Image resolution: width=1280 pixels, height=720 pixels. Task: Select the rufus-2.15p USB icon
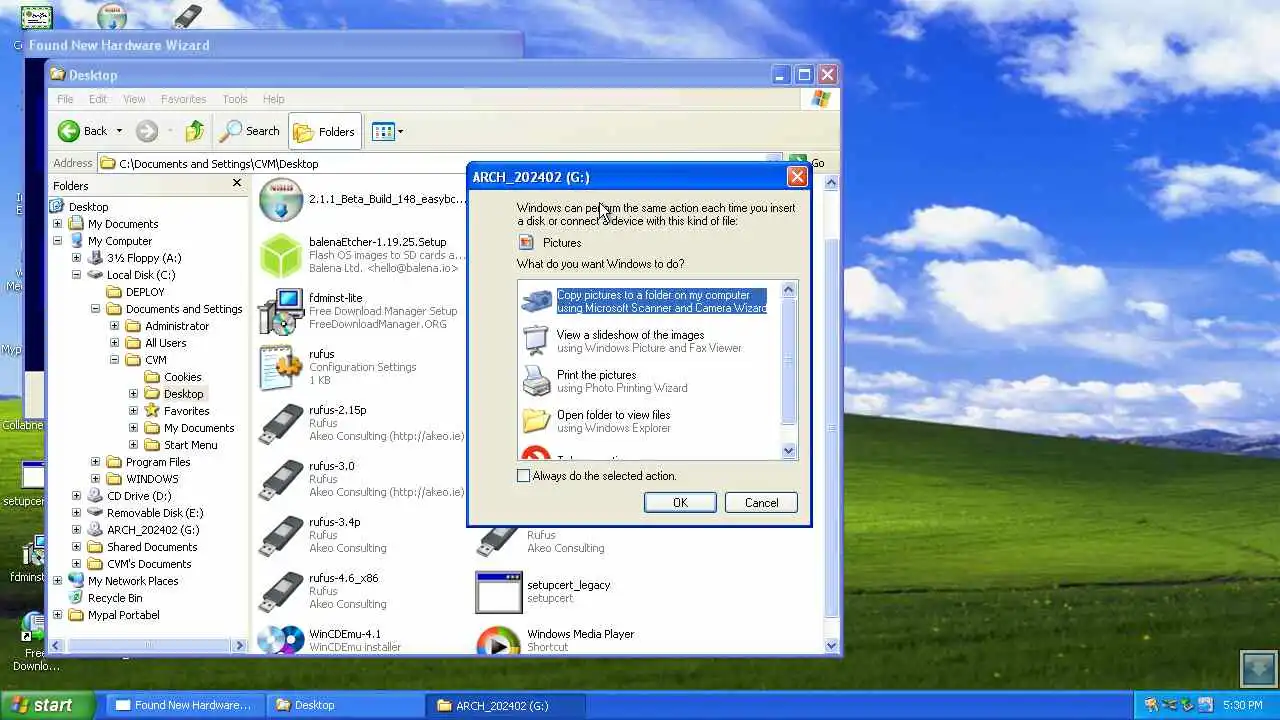coord(280,424)
